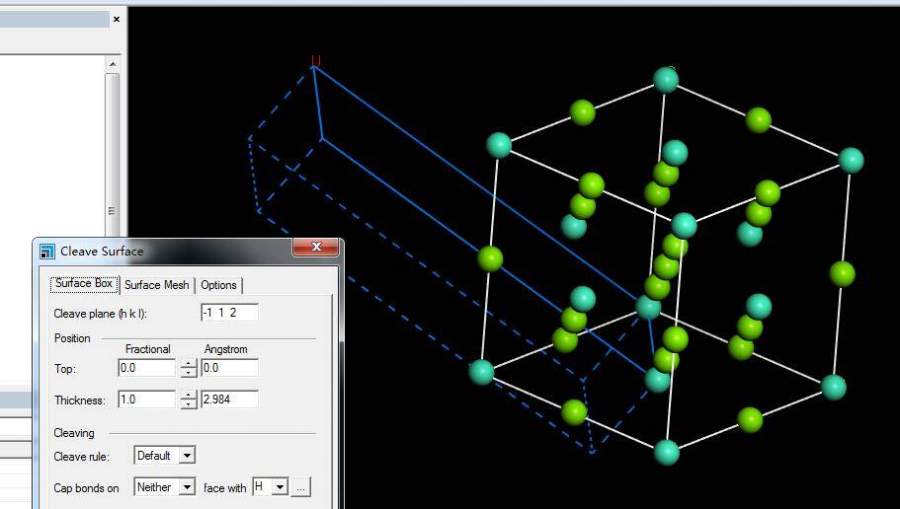Screen dimensions: 900x509
Task: Select the far right upper cyan corner atom
Action: point(851,160)
